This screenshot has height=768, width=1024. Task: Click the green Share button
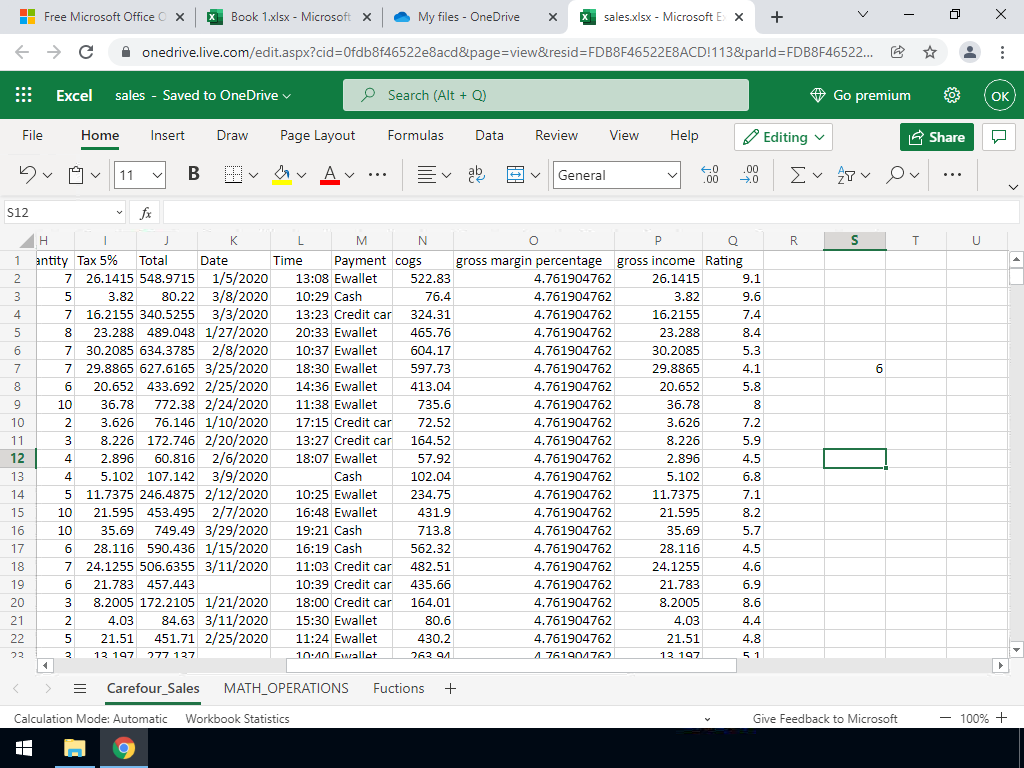[x=936, y=137]
